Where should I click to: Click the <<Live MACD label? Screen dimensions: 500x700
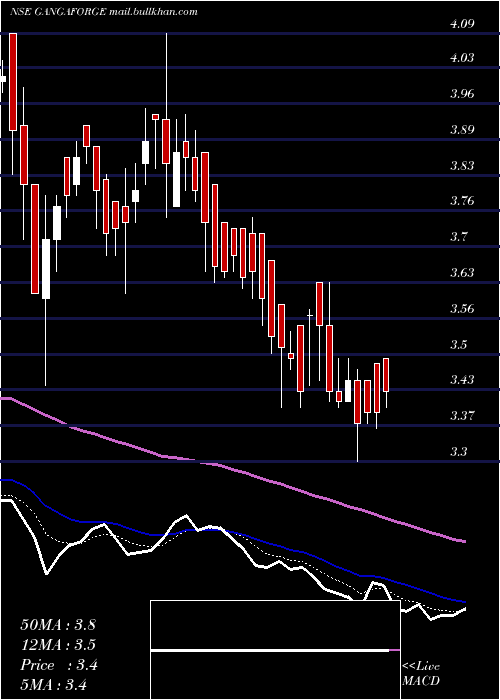point(421,673)
